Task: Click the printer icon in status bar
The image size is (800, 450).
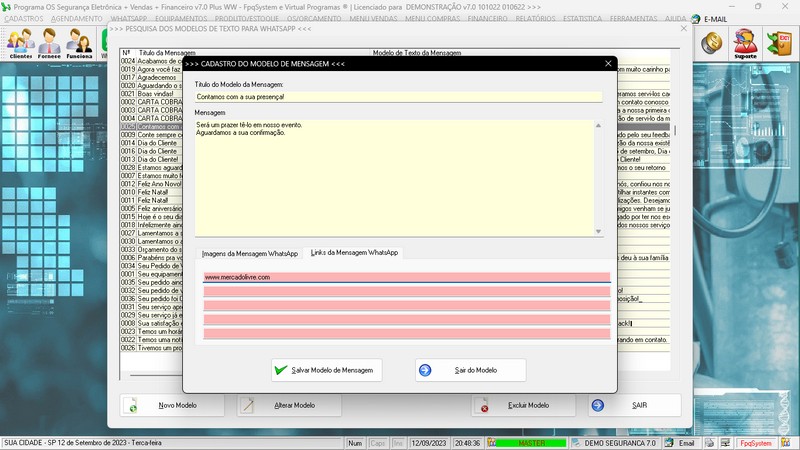Action: tap(710, 443)
